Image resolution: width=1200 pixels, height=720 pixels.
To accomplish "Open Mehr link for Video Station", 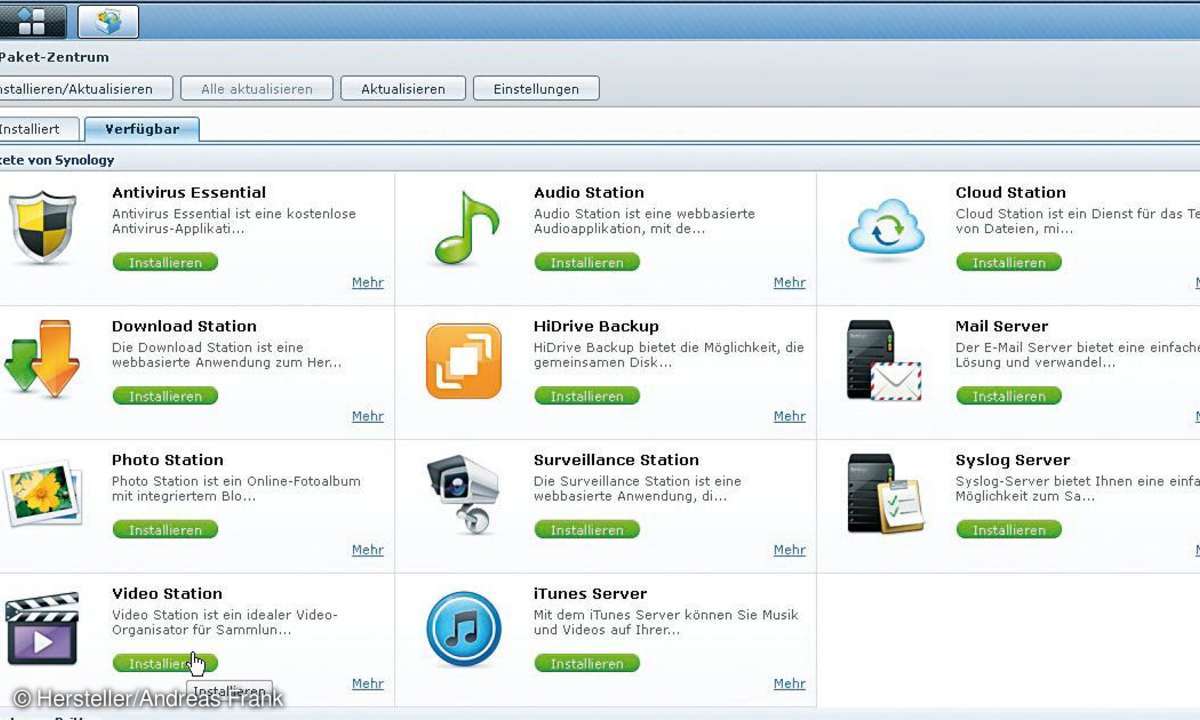I will tap(368, 684).
